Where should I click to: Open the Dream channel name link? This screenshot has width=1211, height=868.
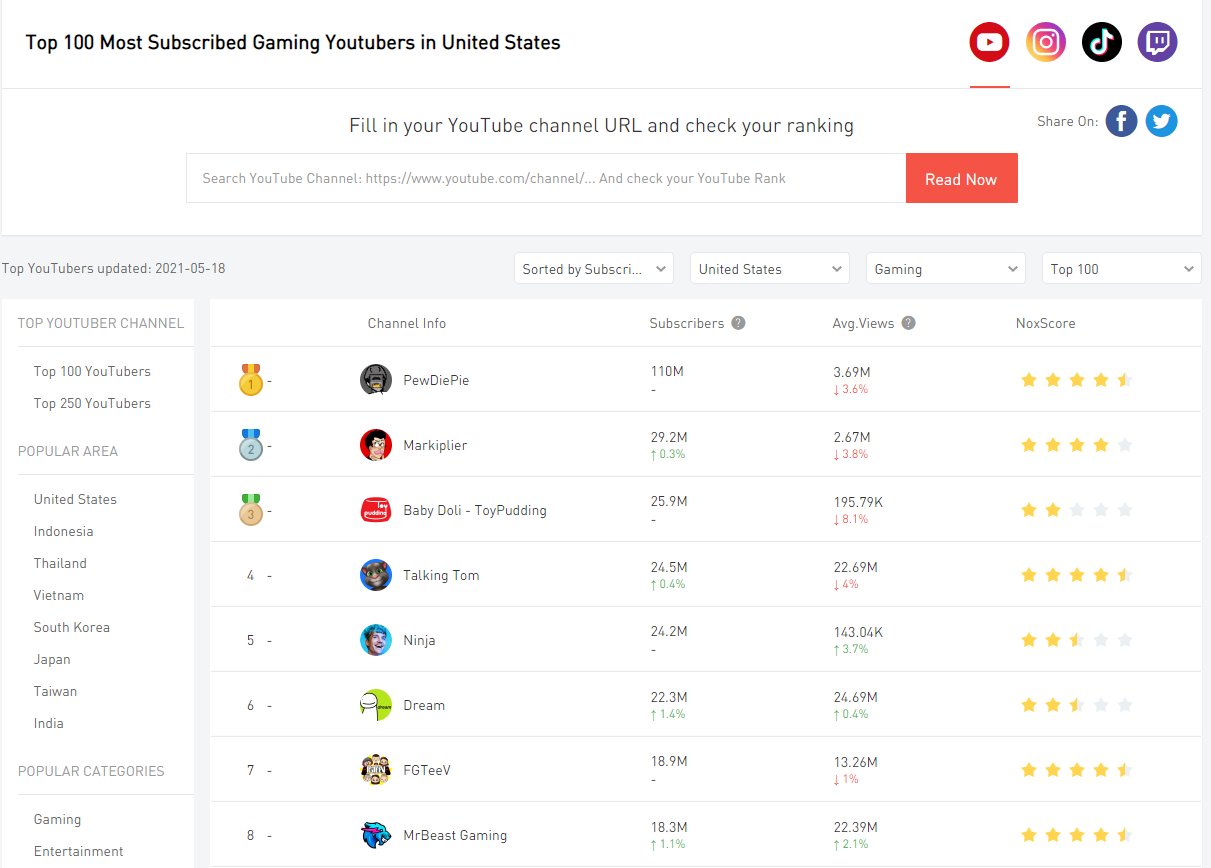pos(424,705)
